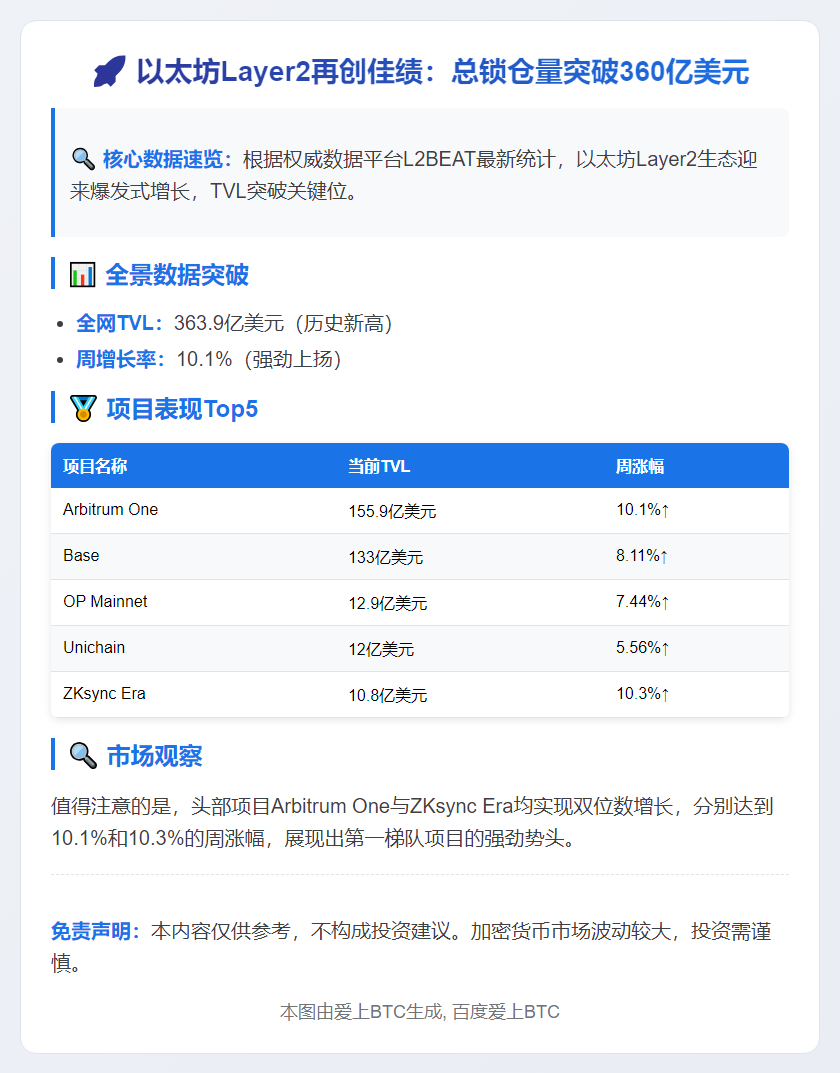Click the 项目名称 column header

click(95, 467)
